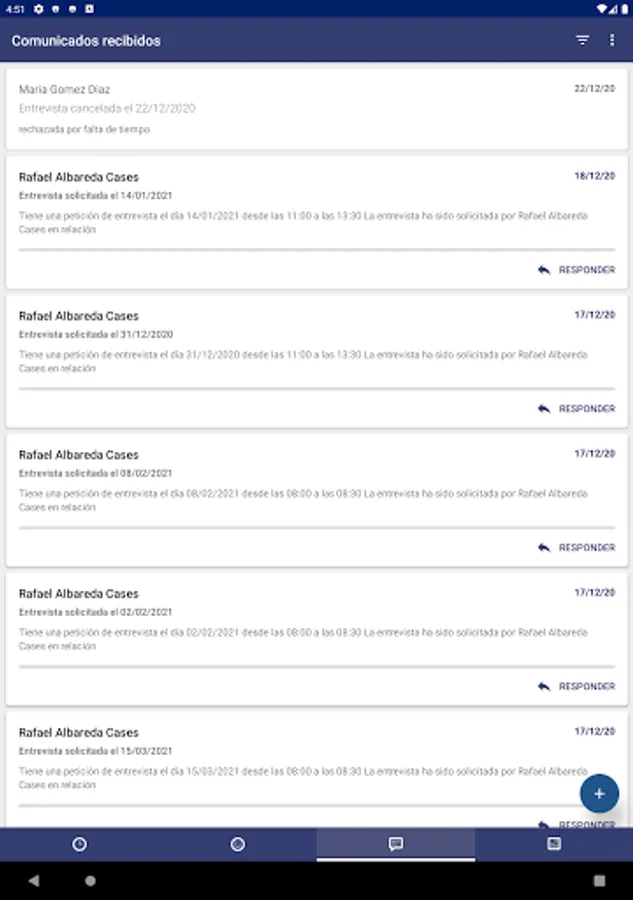Open Android recent apps square button
This screenshot has height=900, width=633.
(599, 881)
